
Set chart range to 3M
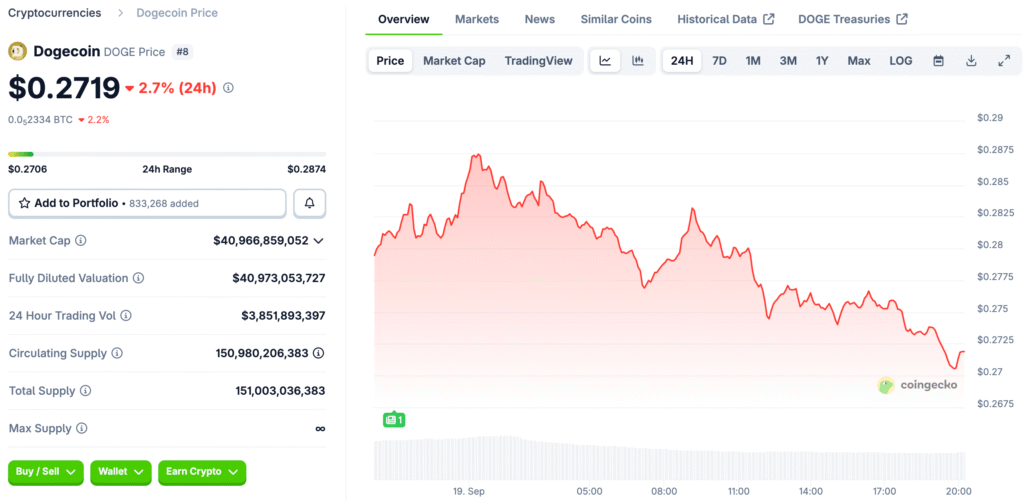tap(788, 61)
